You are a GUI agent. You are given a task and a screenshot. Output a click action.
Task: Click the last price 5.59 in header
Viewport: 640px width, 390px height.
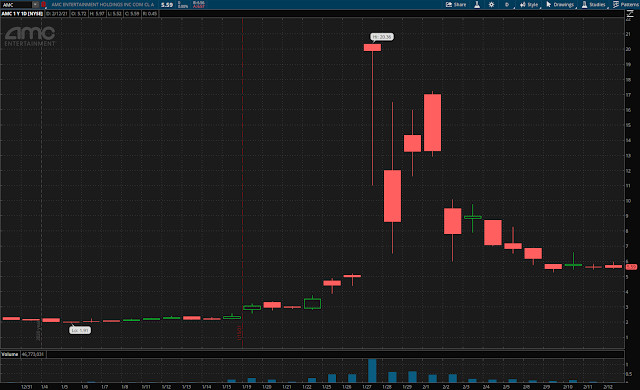tap(167, 4)
